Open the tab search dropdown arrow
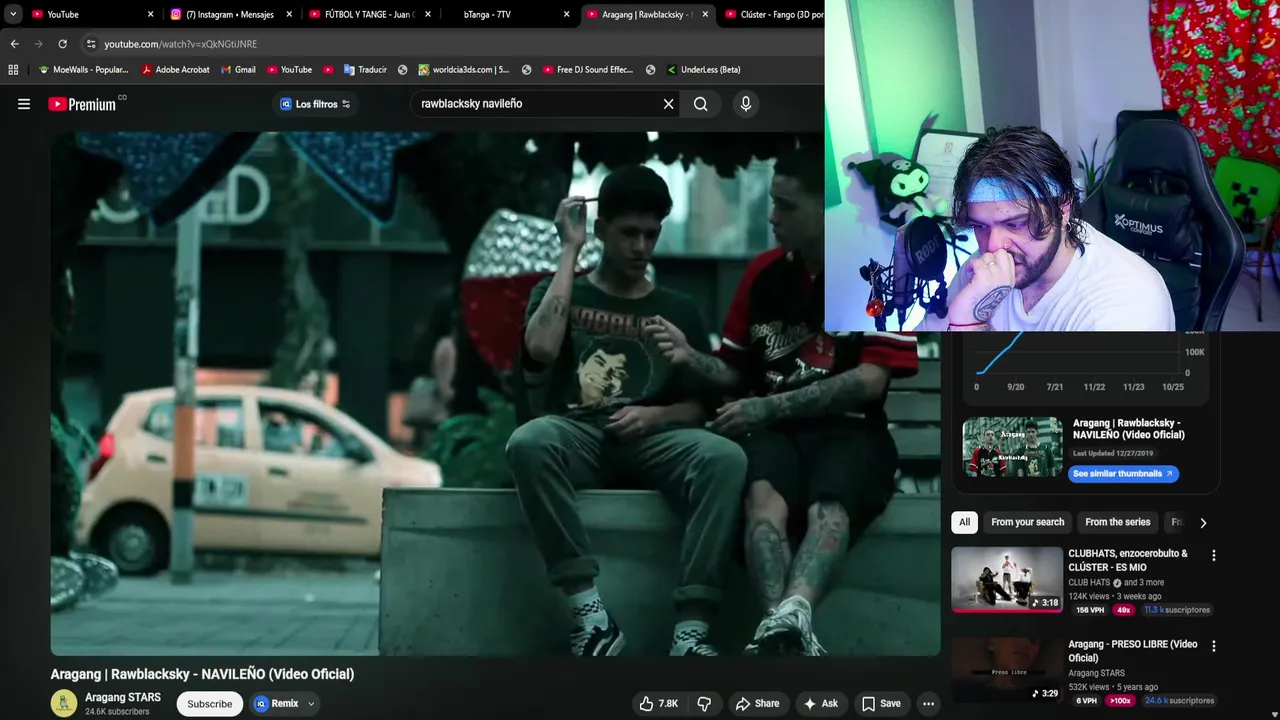Screen dimensions: 1280x720 point(13,14)
